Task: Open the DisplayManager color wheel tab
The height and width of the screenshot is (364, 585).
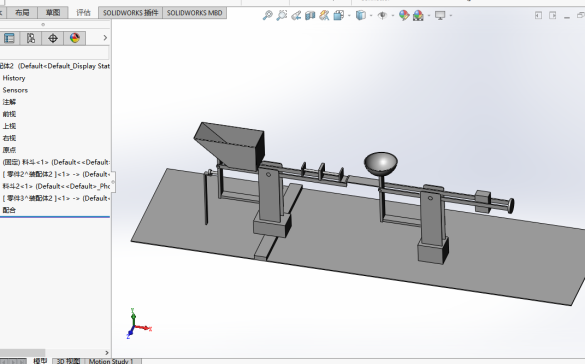Action: [75, 38]
